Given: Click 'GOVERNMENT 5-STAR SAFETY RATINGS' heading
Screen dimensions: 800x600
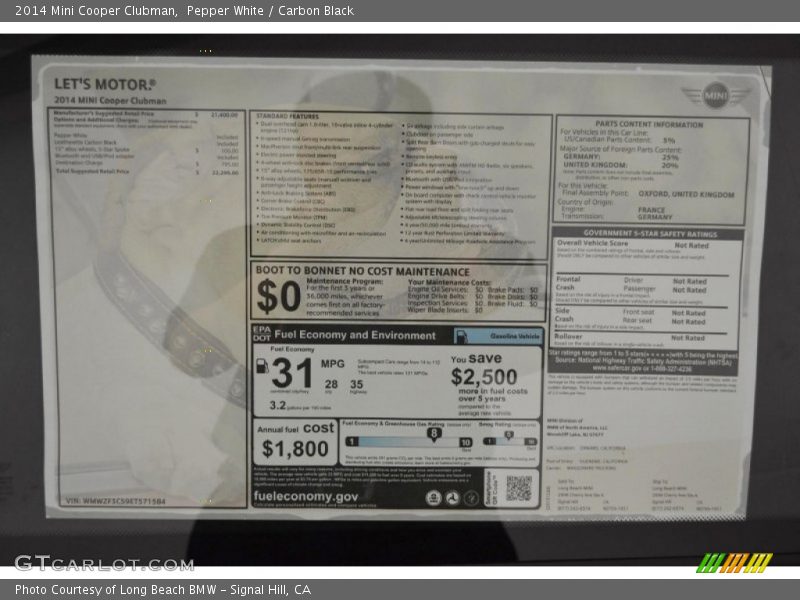Looking at the screenshot, I should pos(651,234).
